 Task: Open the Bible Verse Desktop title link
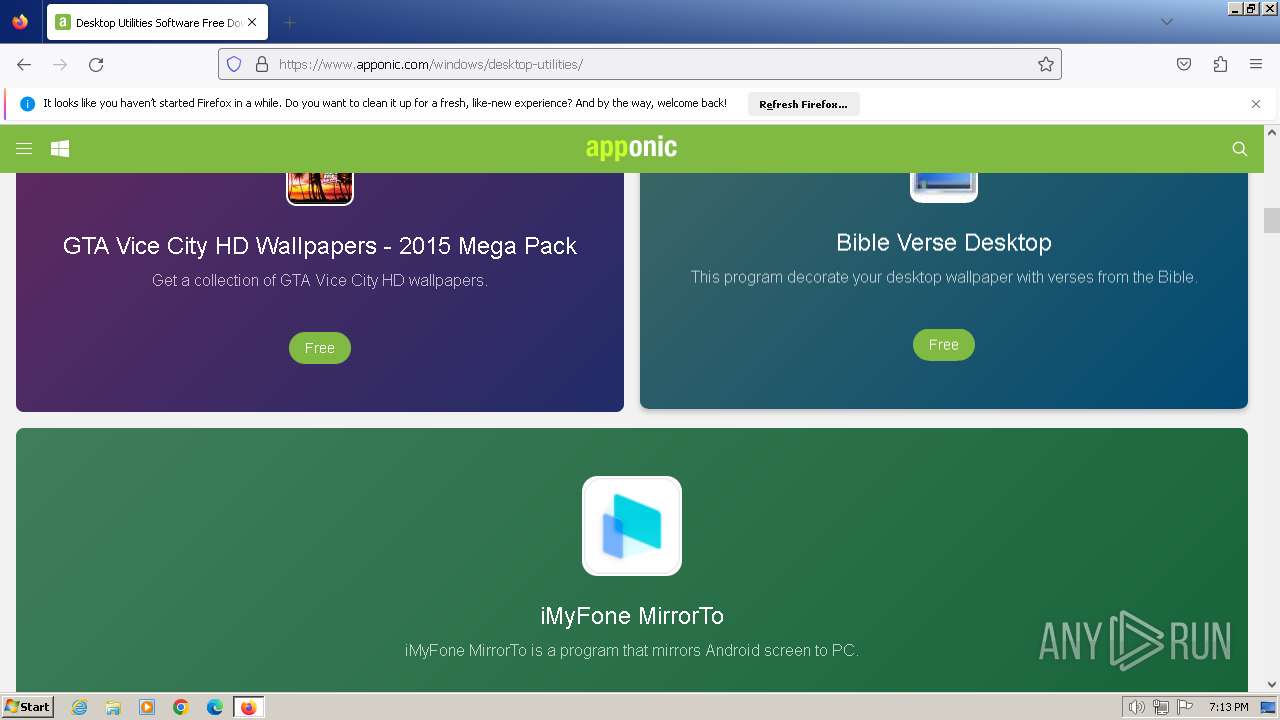(944, 242)
